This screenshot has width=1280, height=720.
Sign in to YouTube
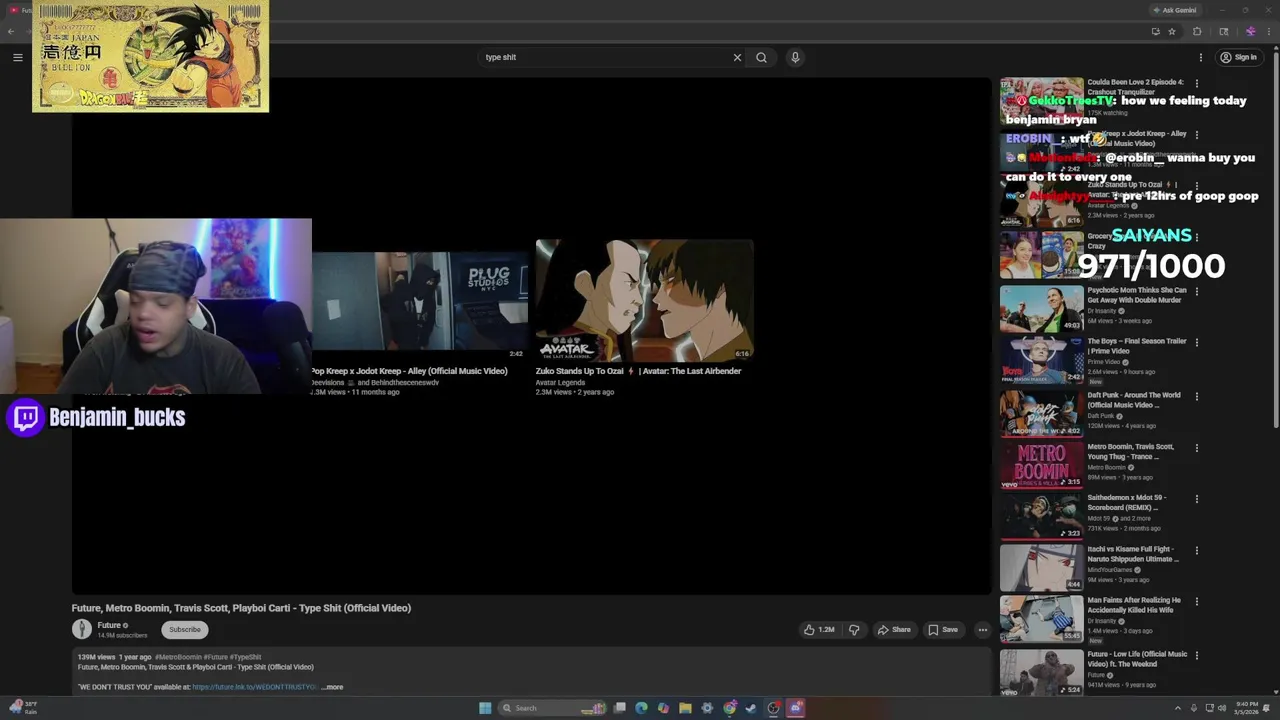pyautogui.click(x=1238, y=57)
